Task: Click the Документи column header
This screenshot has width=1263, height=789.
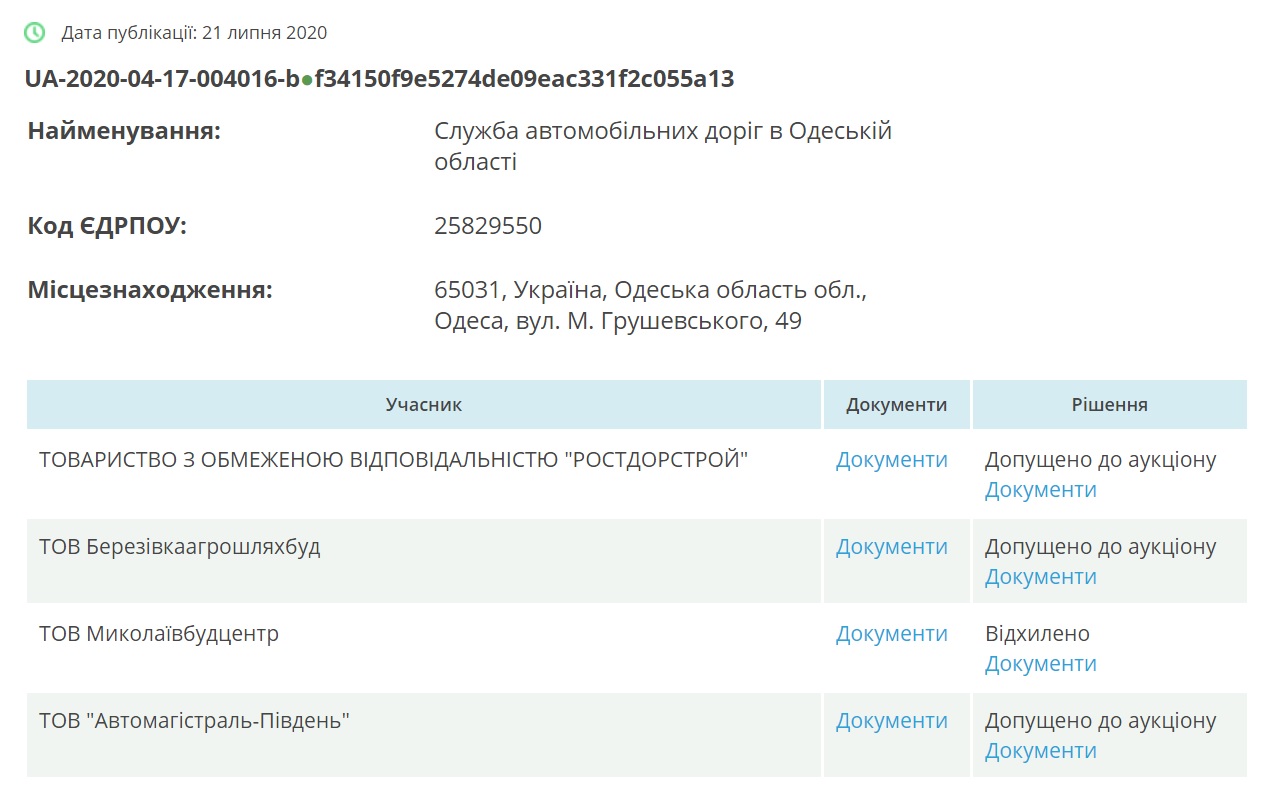Action: (x=897, y=405)
